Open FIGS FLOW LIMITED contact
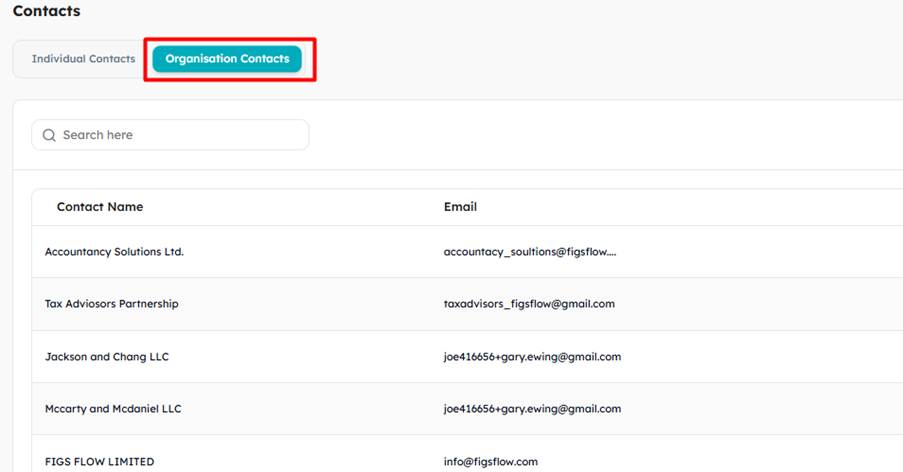Viewport: 903px width, 472px height. [100, 462]
